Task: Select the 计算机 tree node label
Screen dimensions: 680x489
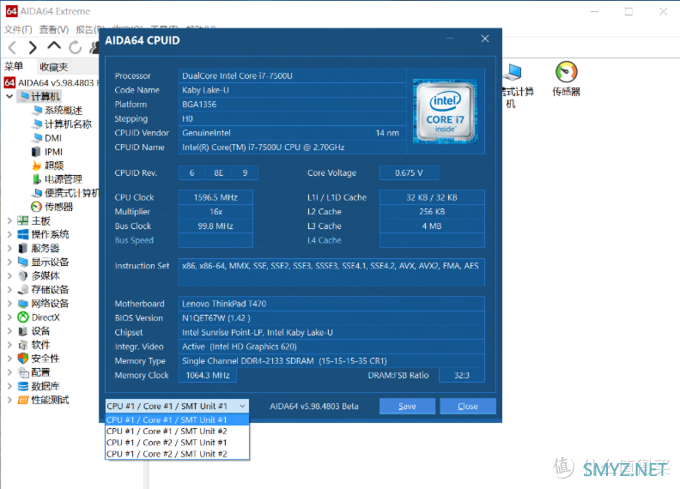Action: [x=46, y=96]
